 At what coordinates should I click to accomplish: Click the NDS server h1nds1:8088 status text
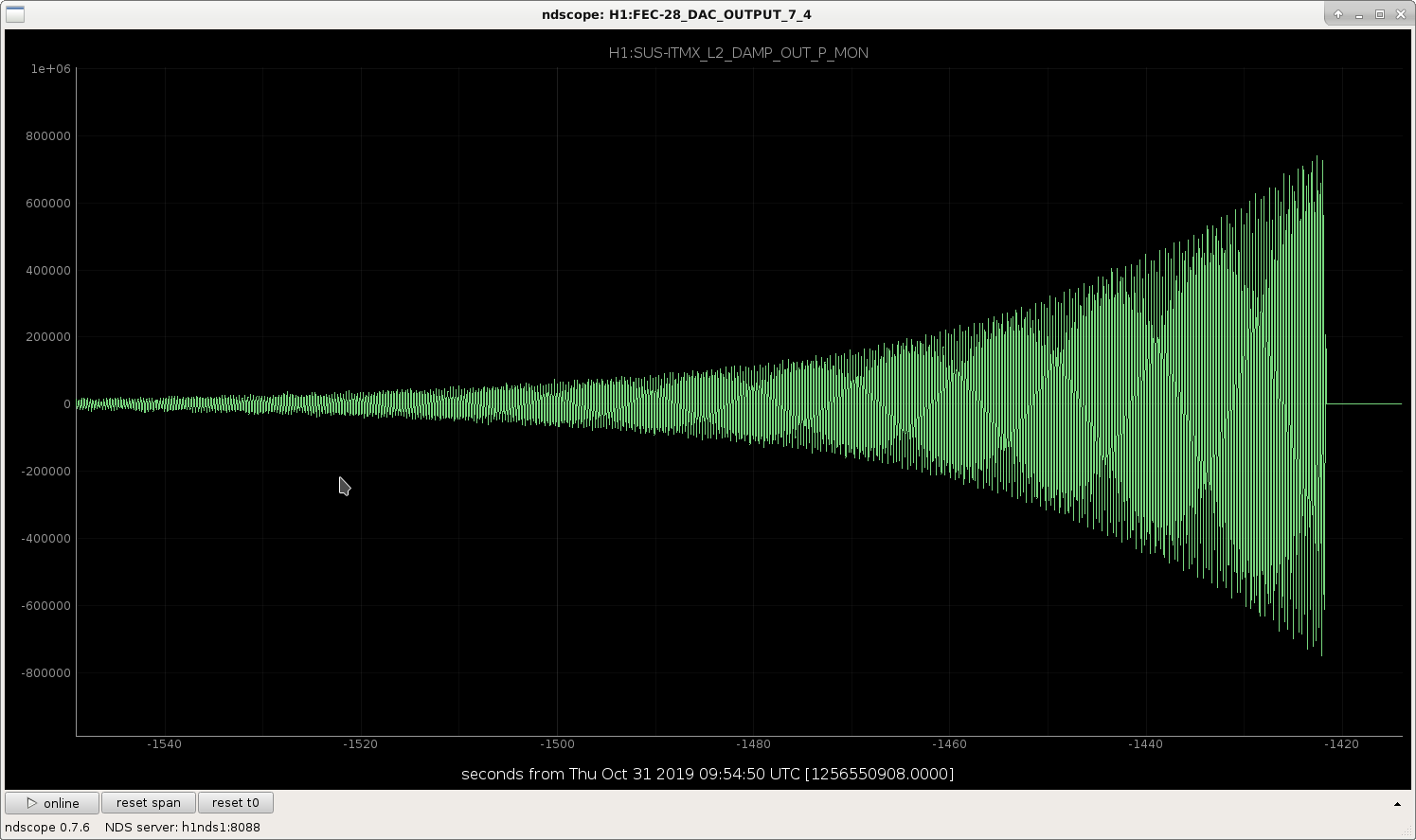(183, 827)
